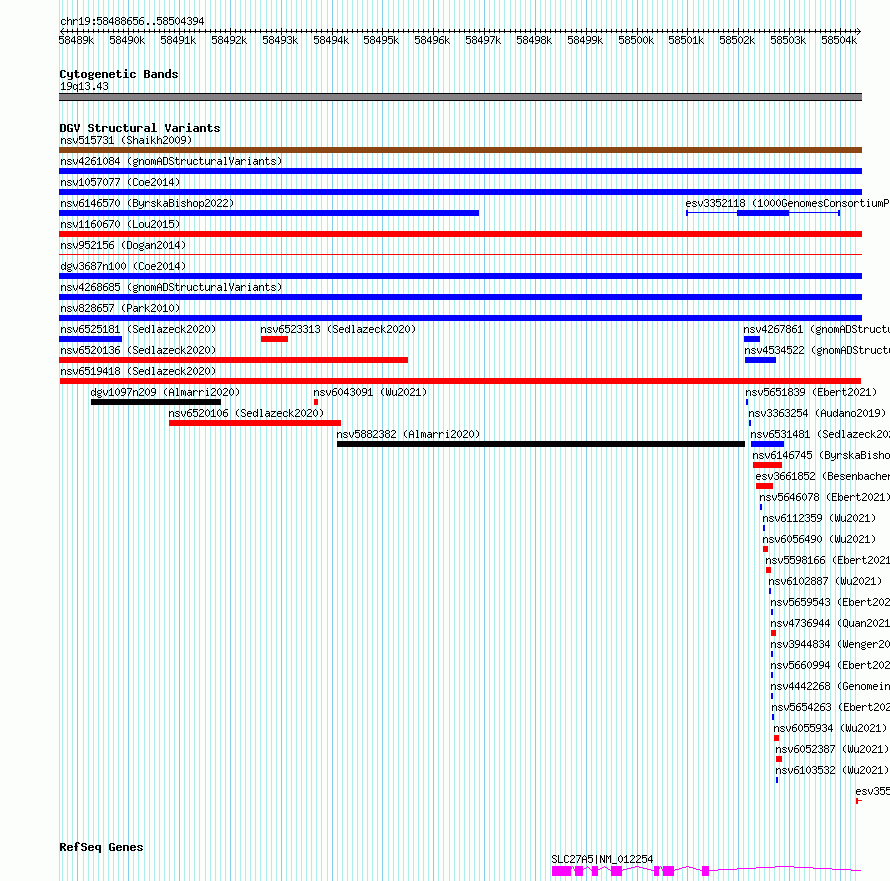Click nsv6520106 (Sedlazeck2020) label

(246, 413)
